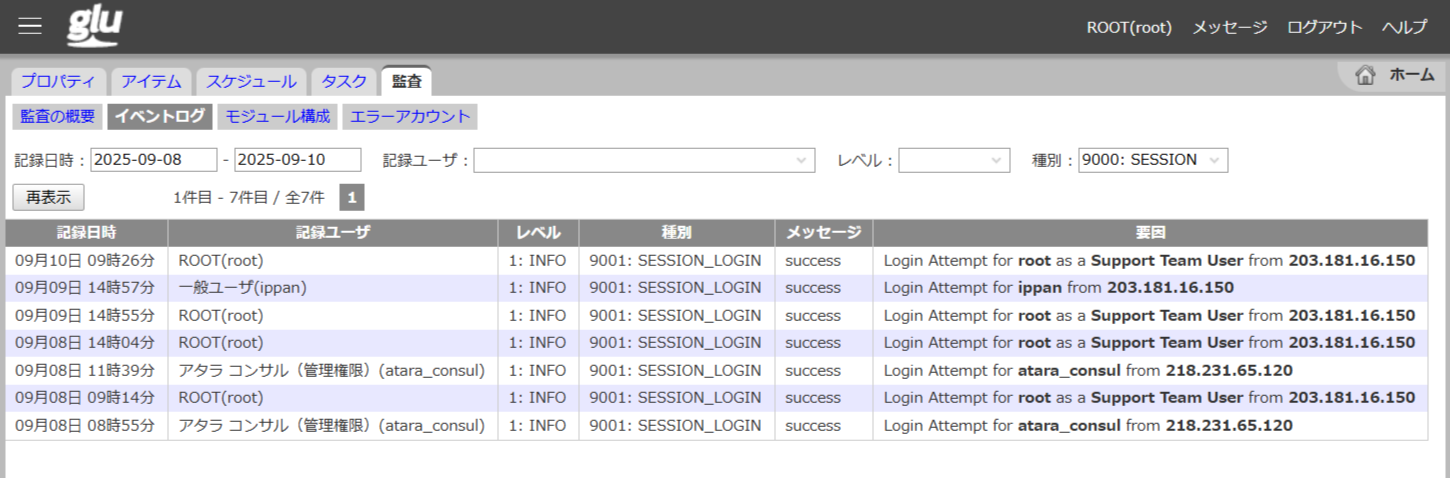Viewport: 1450px width, 478px height.
Task: Click the 再表示 button
Action: (x=48, y=197)
